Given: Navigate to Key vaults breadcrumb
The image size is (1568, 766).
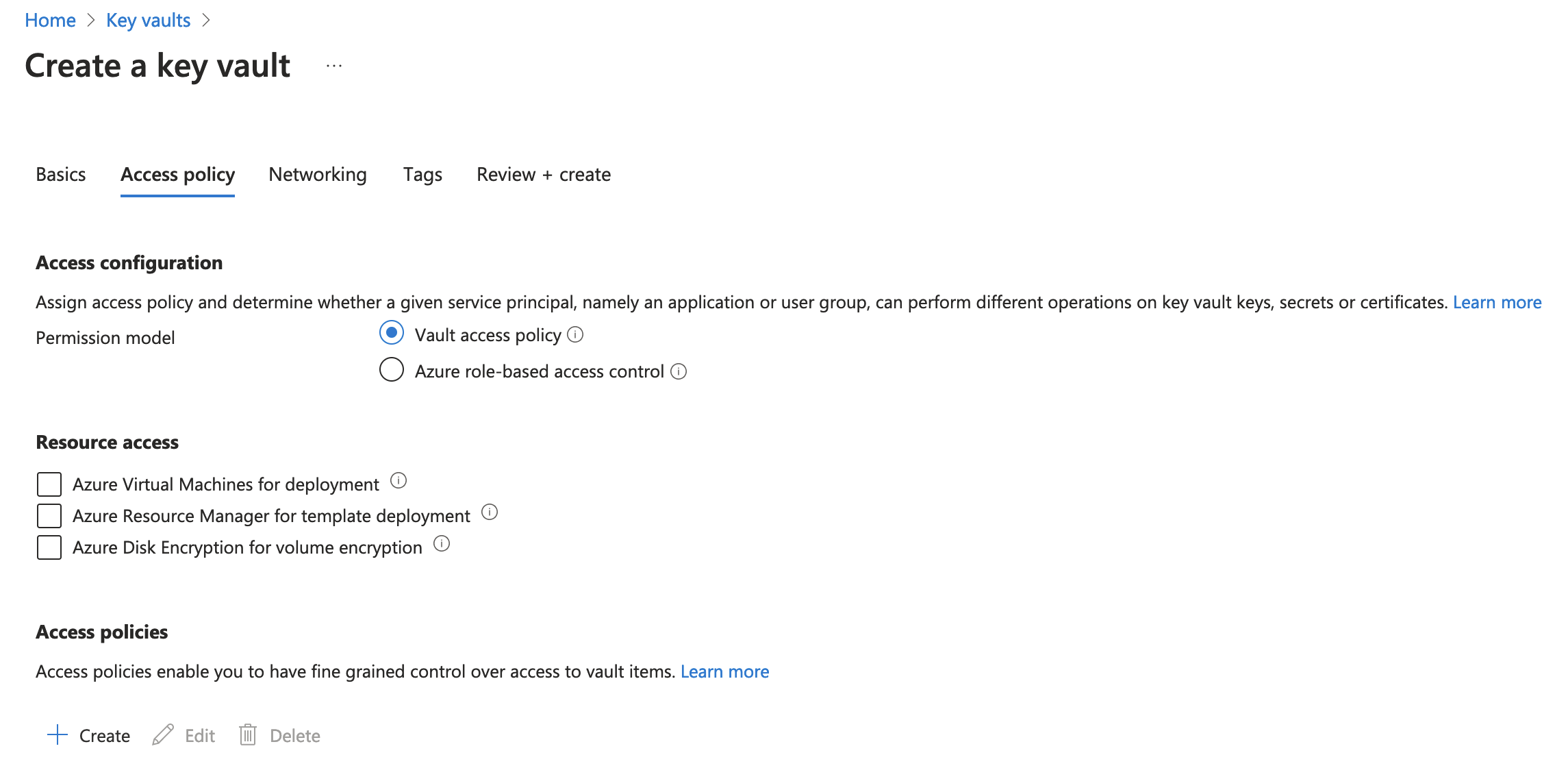Looking at the screenshot, I should point(148,21).
